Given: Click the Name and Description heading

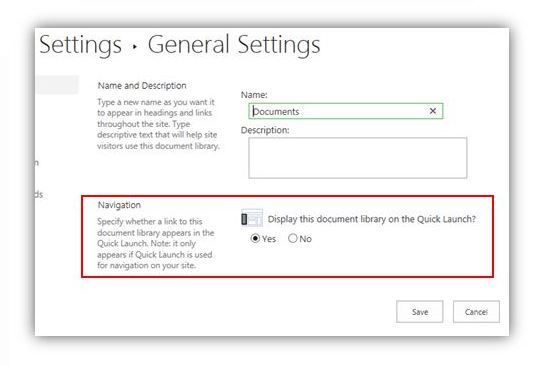Looking at the screenshot, I should pos(142,85).
